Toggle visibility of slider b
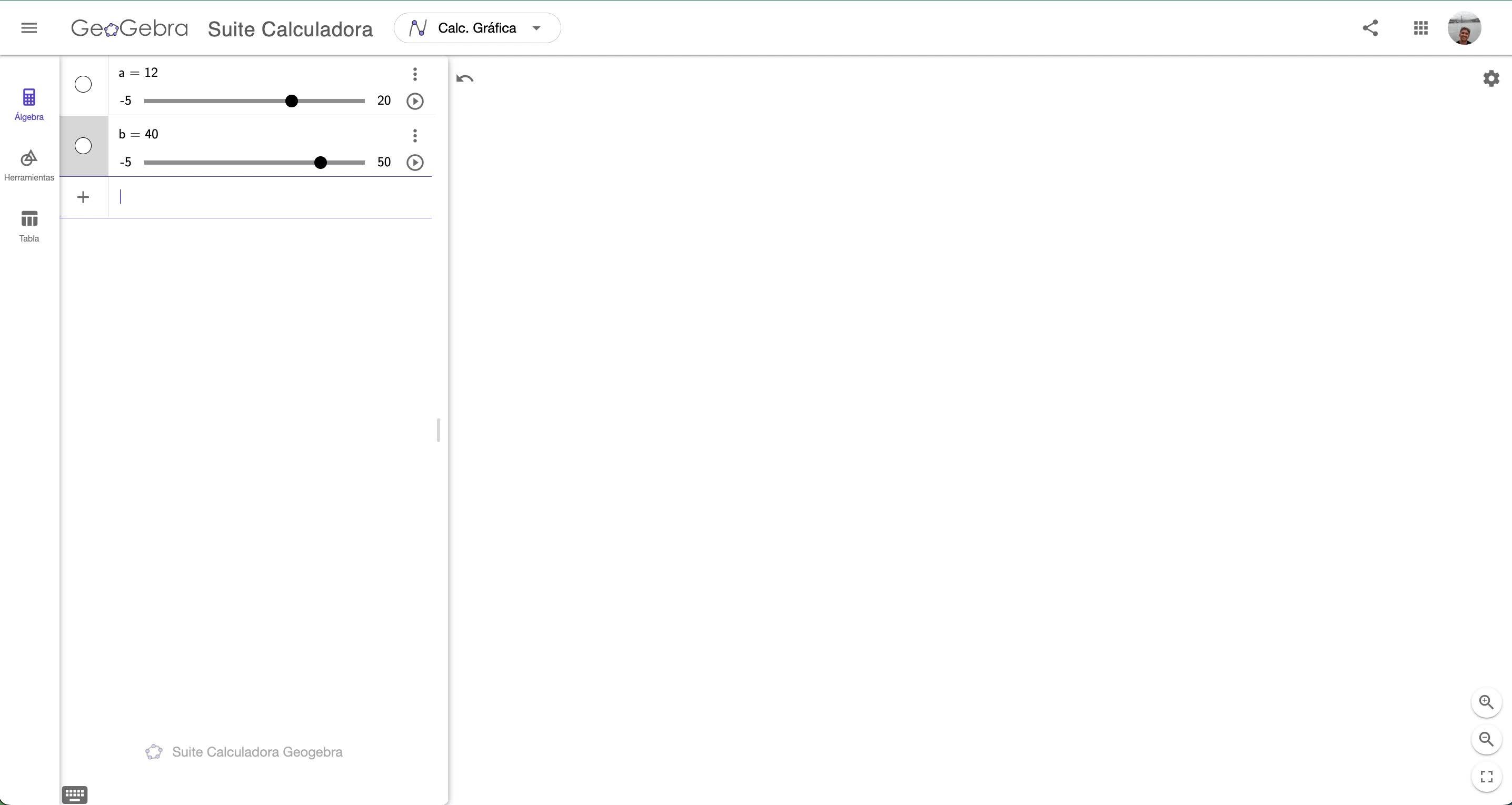Screen dimensions: 1512x805 (x=83, y=146)
